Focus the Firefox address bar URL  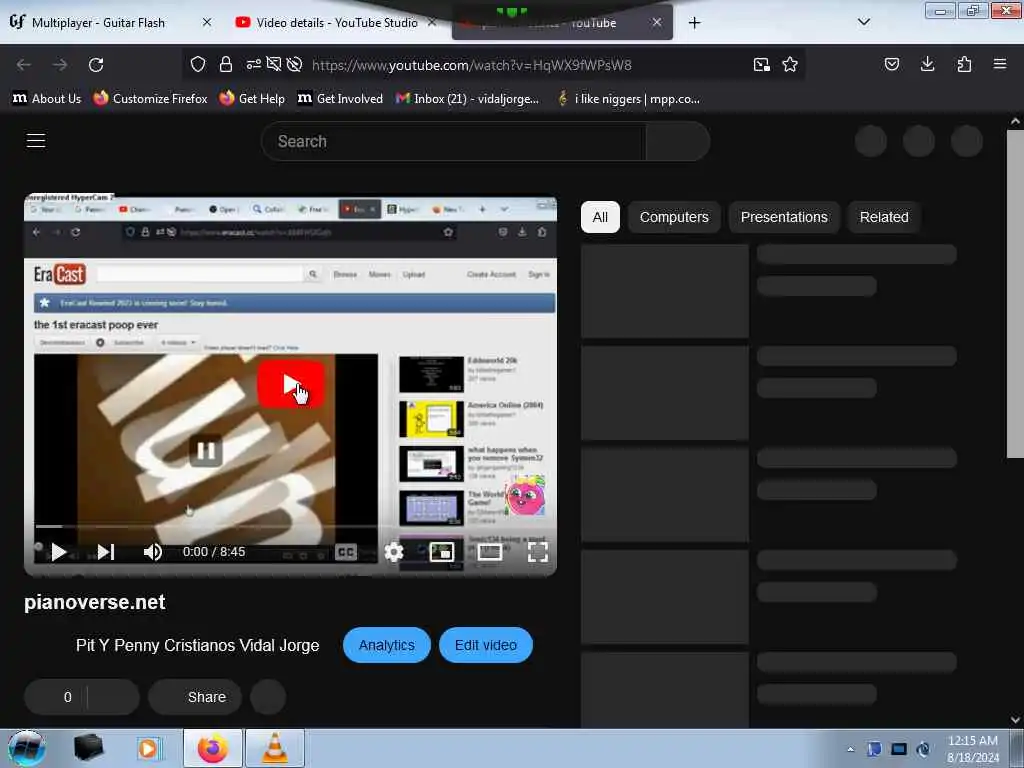point(471,65)
